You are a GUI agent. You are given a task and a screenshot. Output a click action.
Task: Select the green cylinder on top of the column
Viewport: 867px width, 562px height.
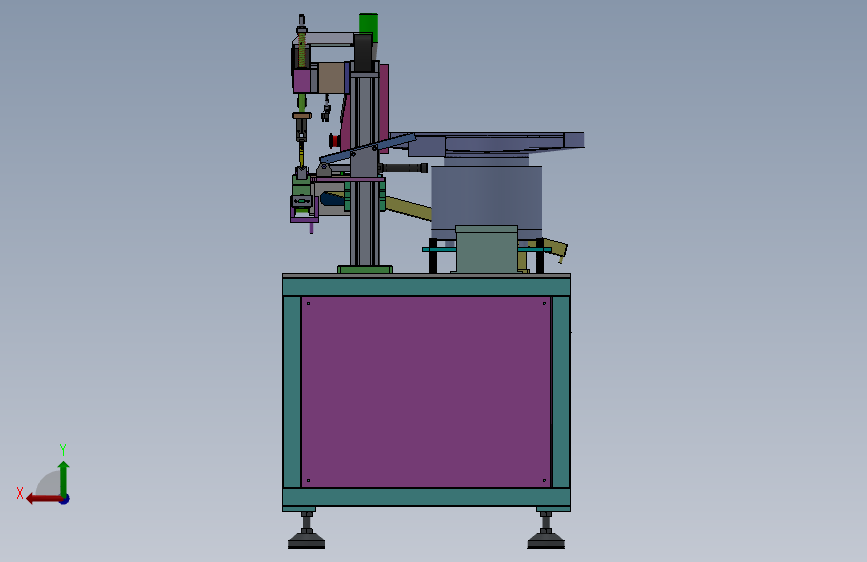click(x=368, y=27)
